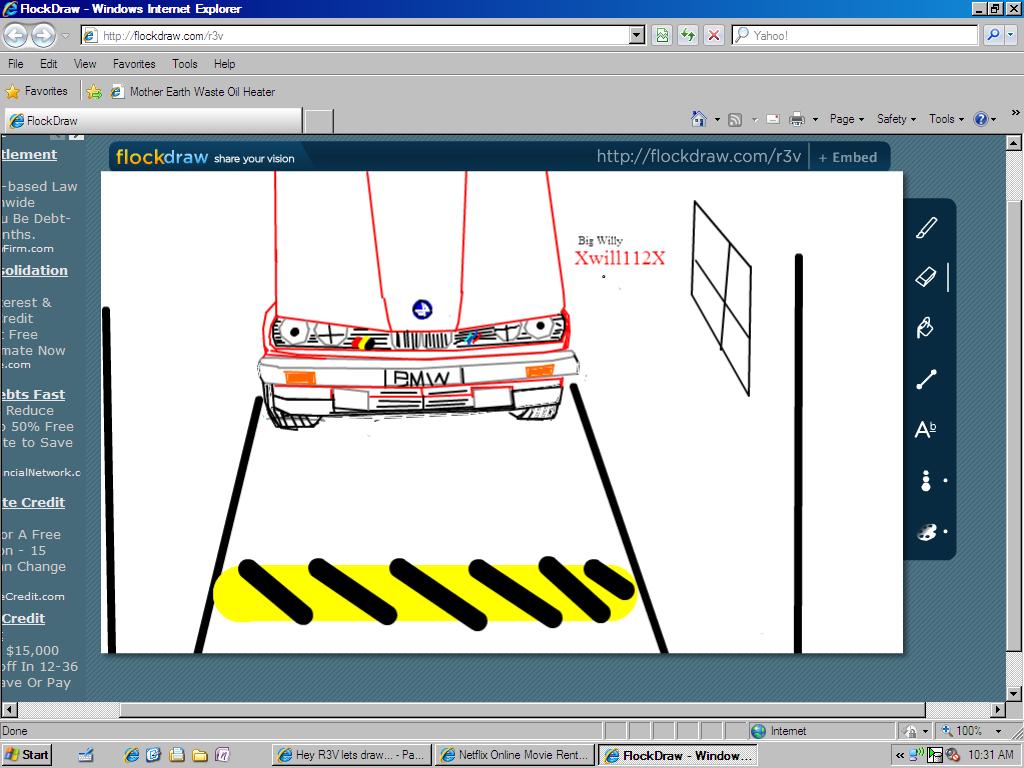The width and height of the screenshot is (1024, 768).
Task: Activate the text tool
Action: coord(926,430)
